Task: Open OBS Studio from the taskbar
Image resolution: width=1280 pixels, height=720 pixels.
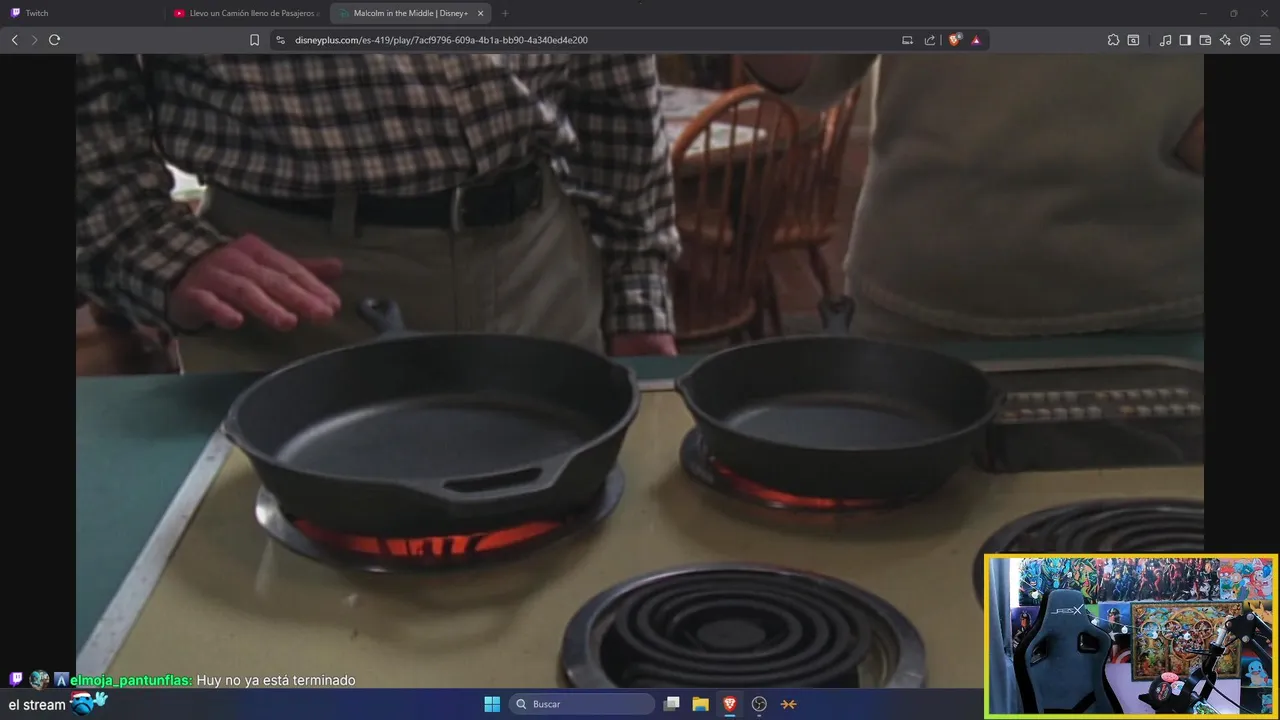Action: [759, 704]
